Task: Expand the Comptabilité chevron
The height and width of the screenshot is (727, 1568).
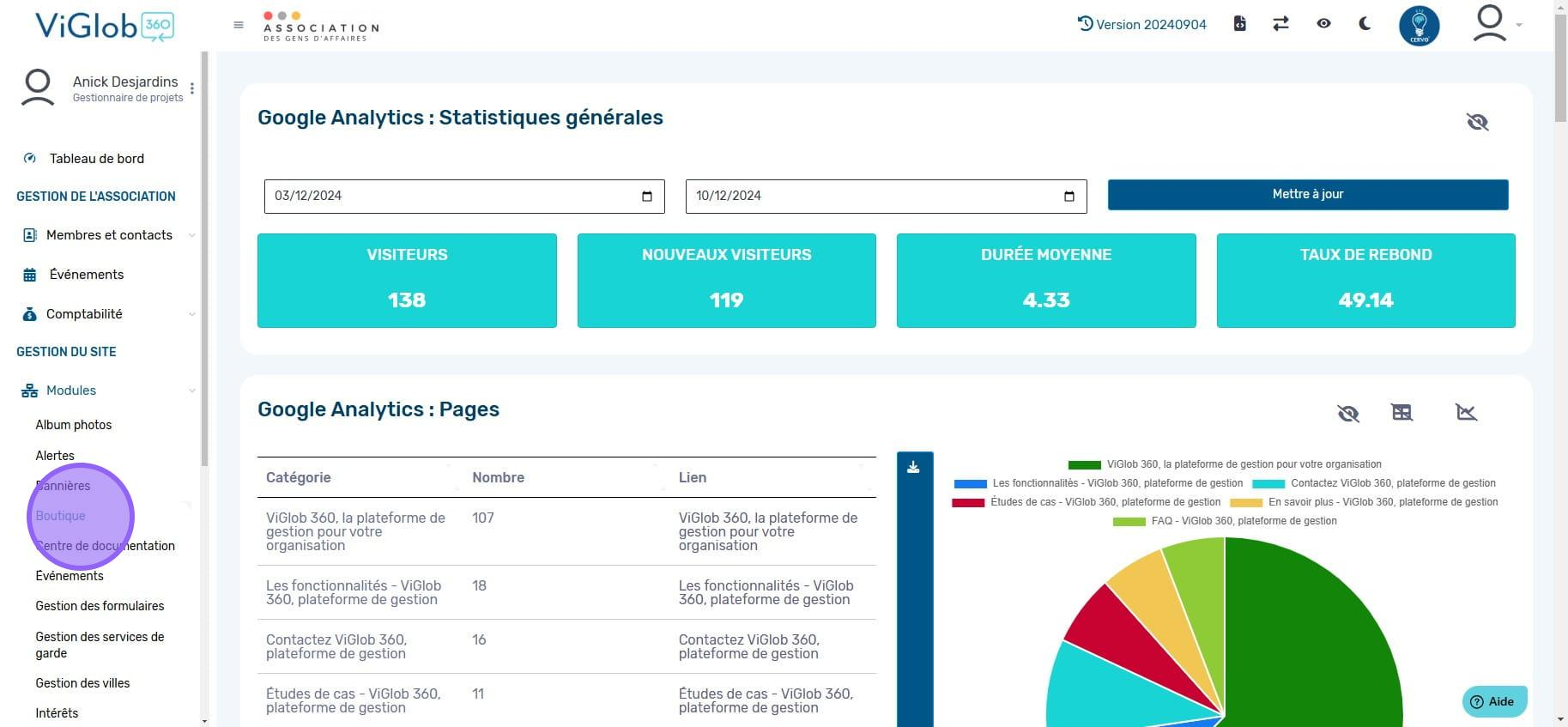Action: point(191,314)
